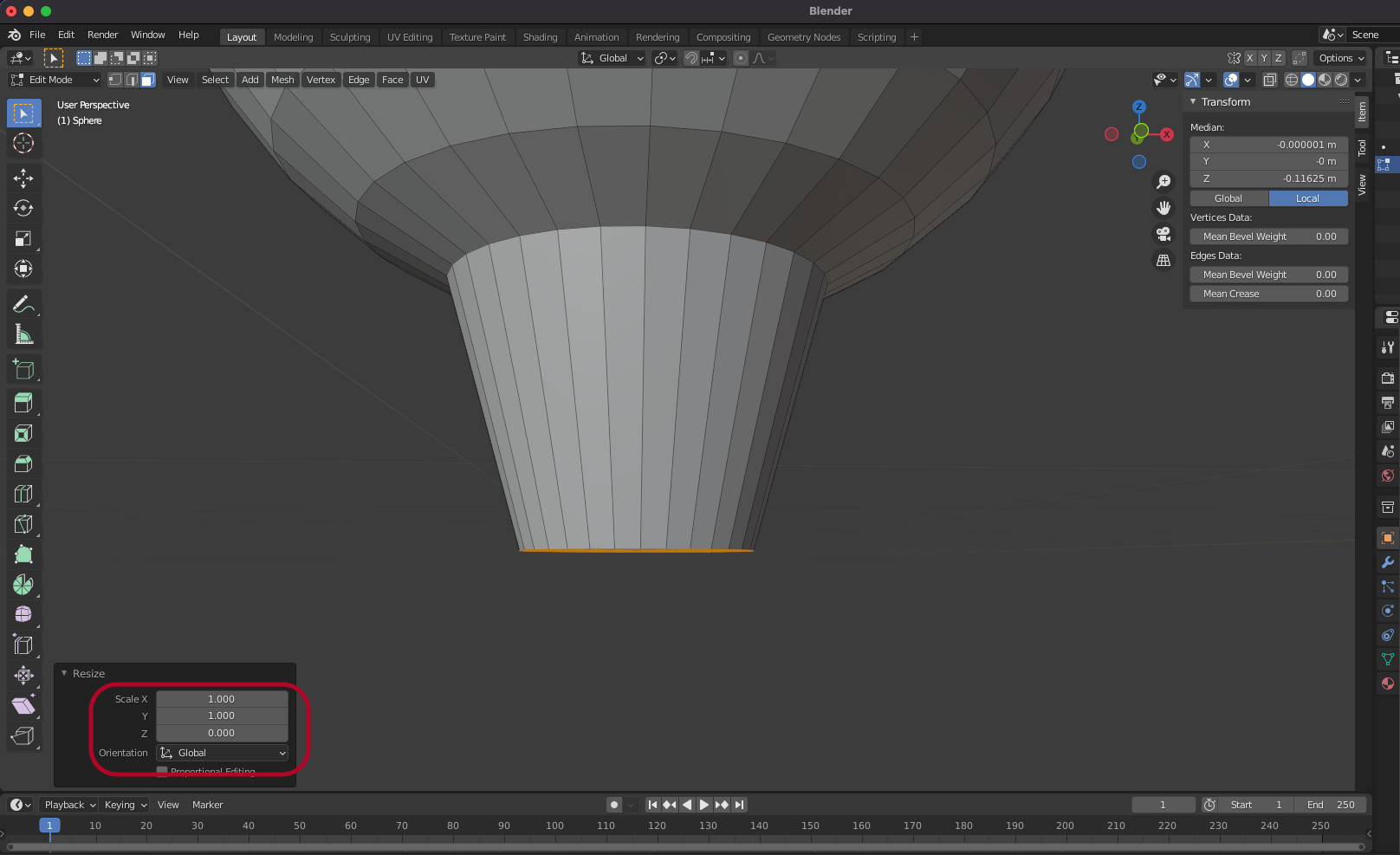
Task: Select the Rip Region tool
Action: 23,736
